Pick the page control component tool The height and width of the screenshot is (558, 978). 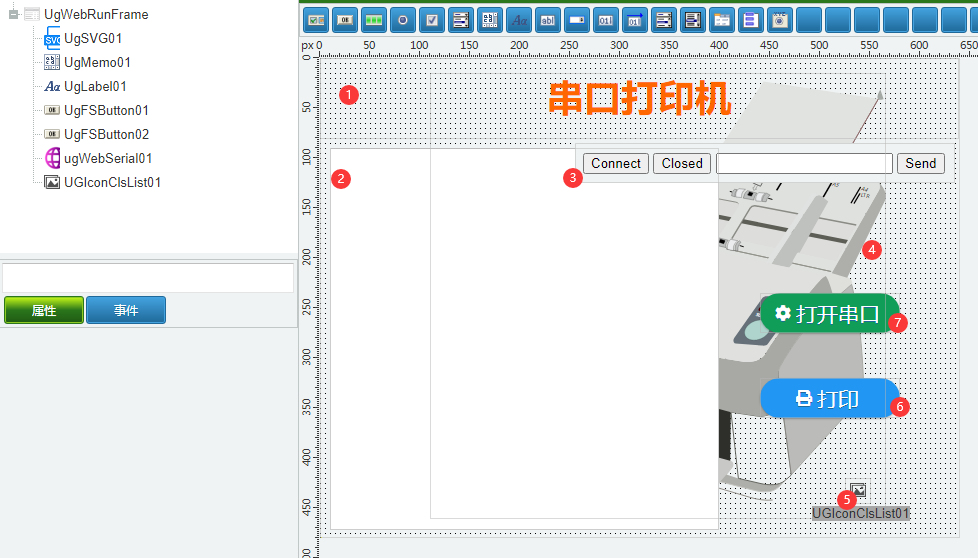tap(722, 21)
